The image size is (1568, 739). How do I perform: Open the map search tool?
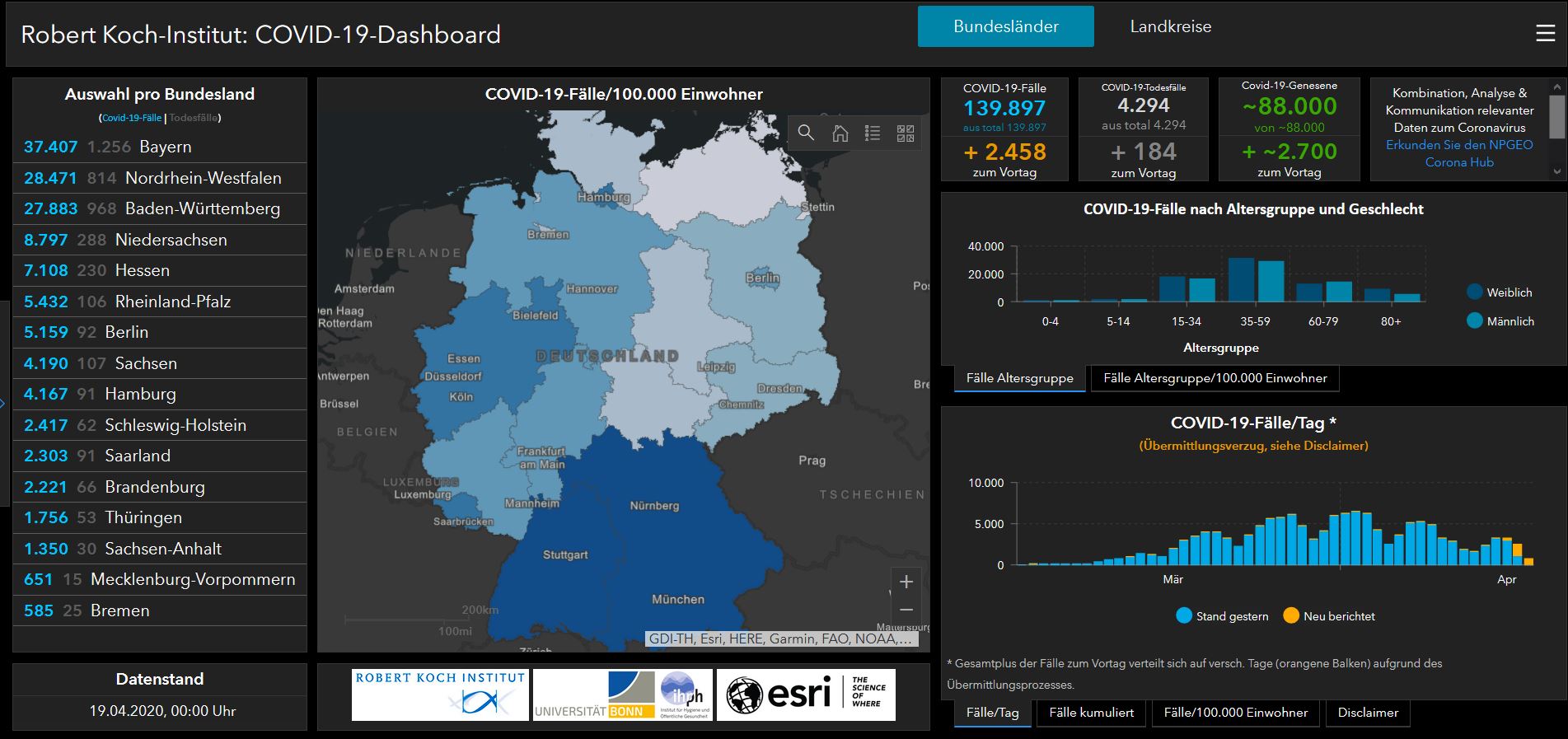(x=806, y=133)
